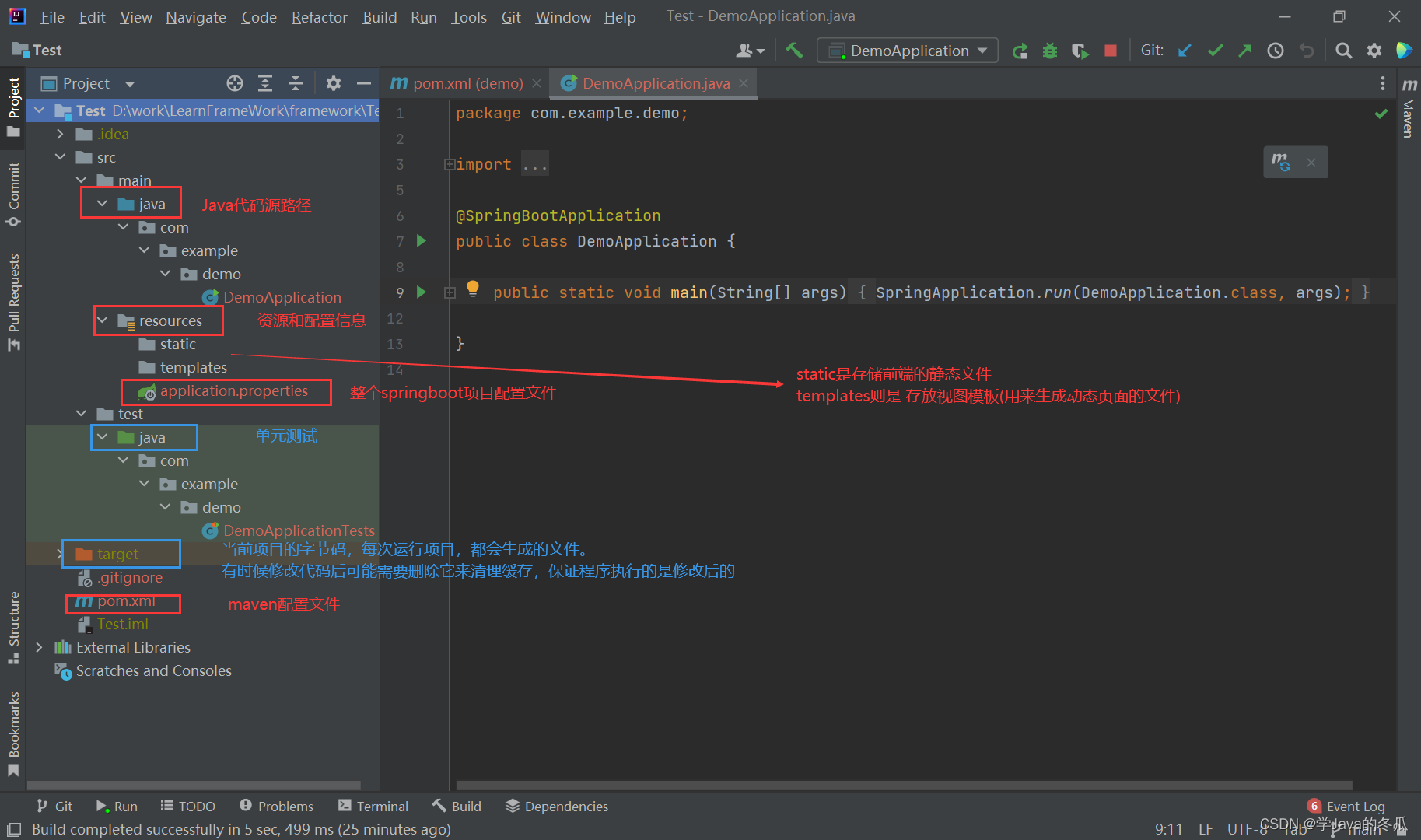
Task: Open the Terminal tool window
Action: click(x=373, y=807)
